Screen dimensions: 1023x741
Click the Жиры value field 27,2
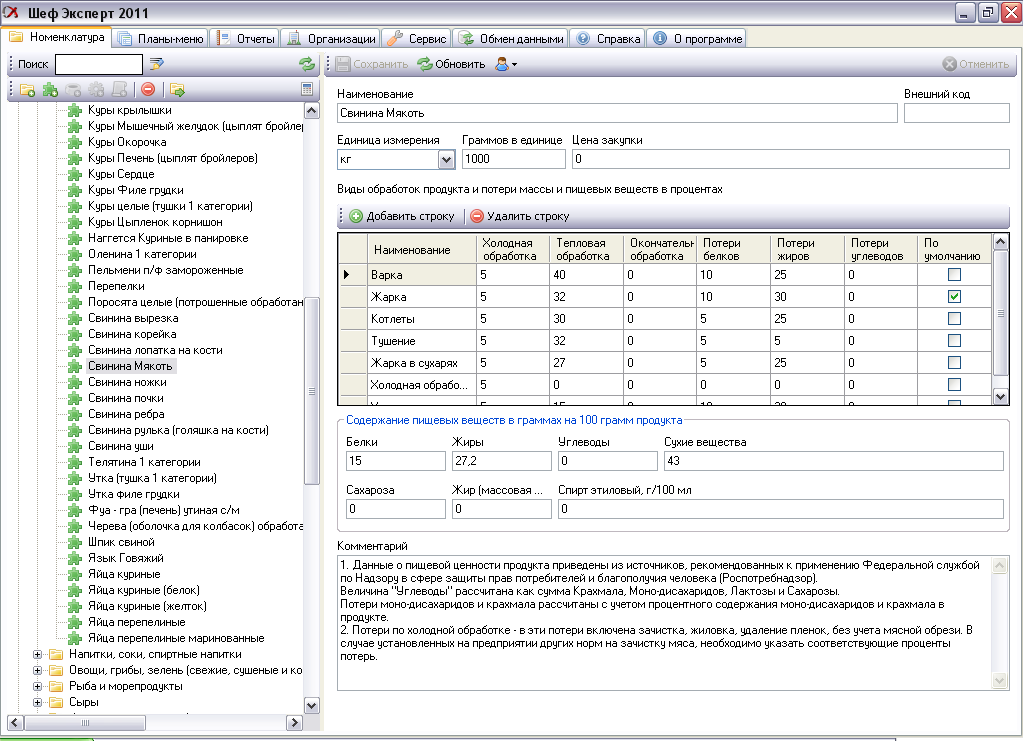point(501,461)
